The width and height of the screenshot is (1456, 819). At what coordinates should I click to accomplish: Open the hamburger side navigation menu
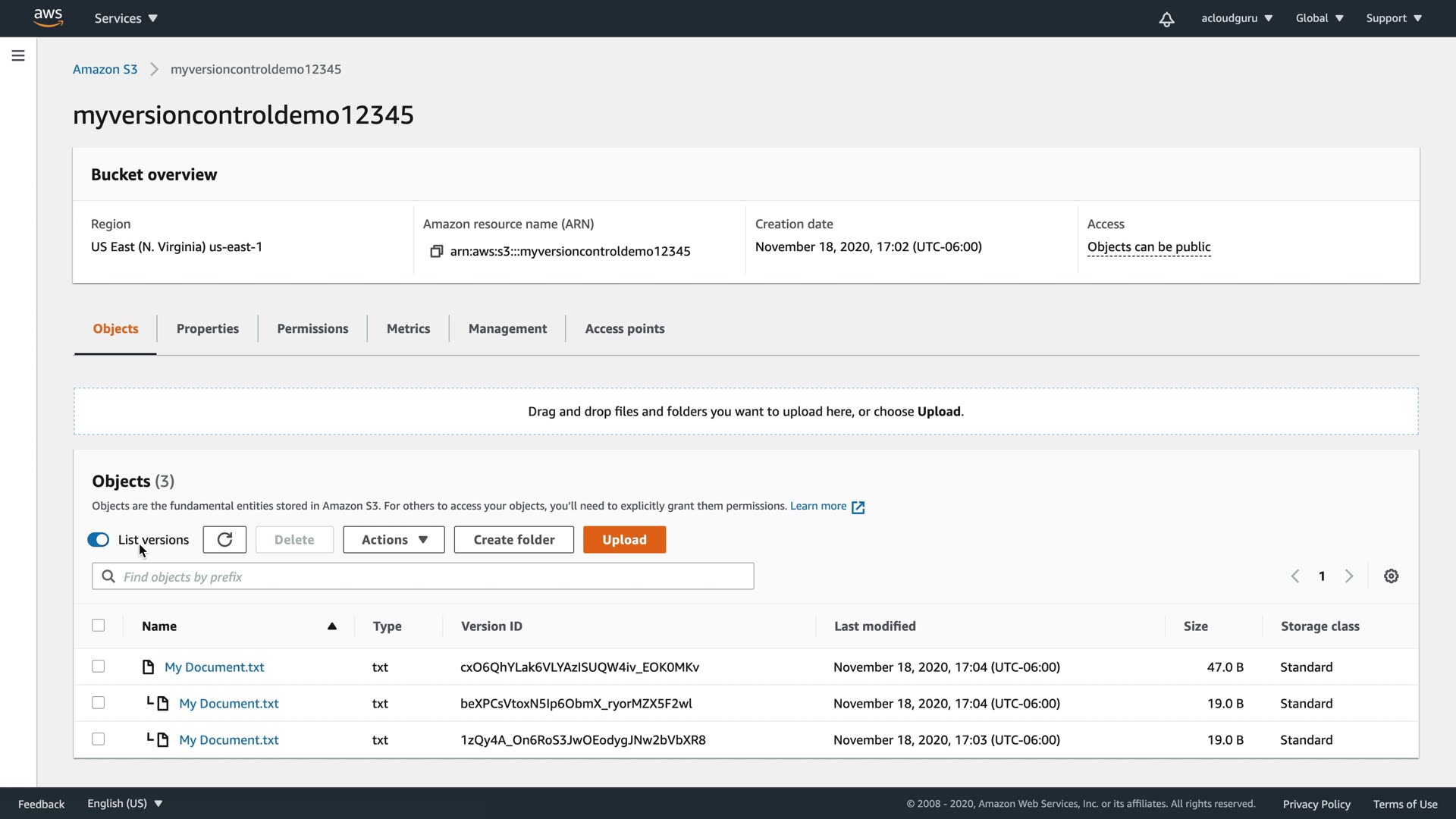tap(18, 55)
